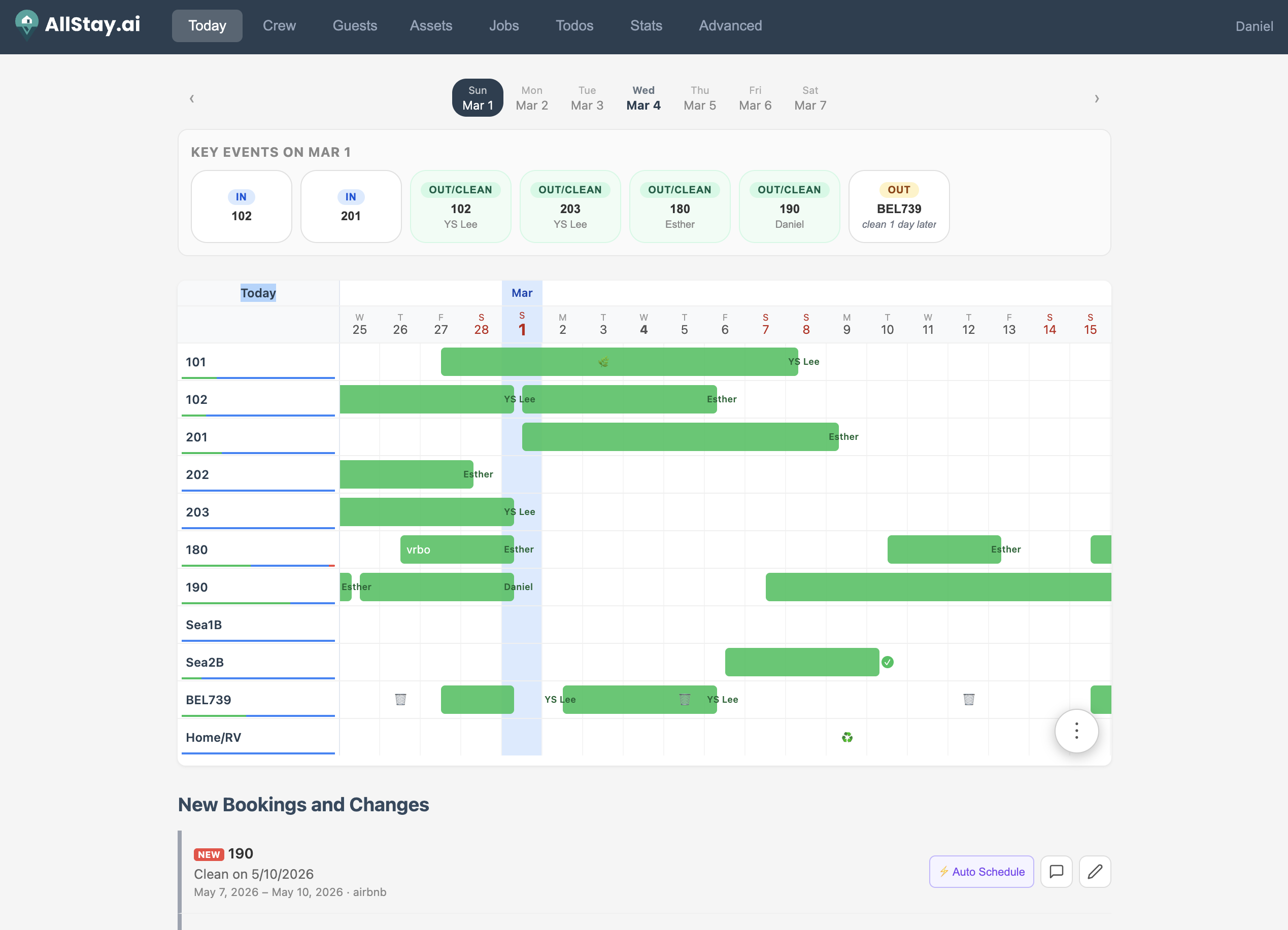Click the AllStay.ai logo pin icon
The image size is (1288, 930).
[x=27, y=24]
